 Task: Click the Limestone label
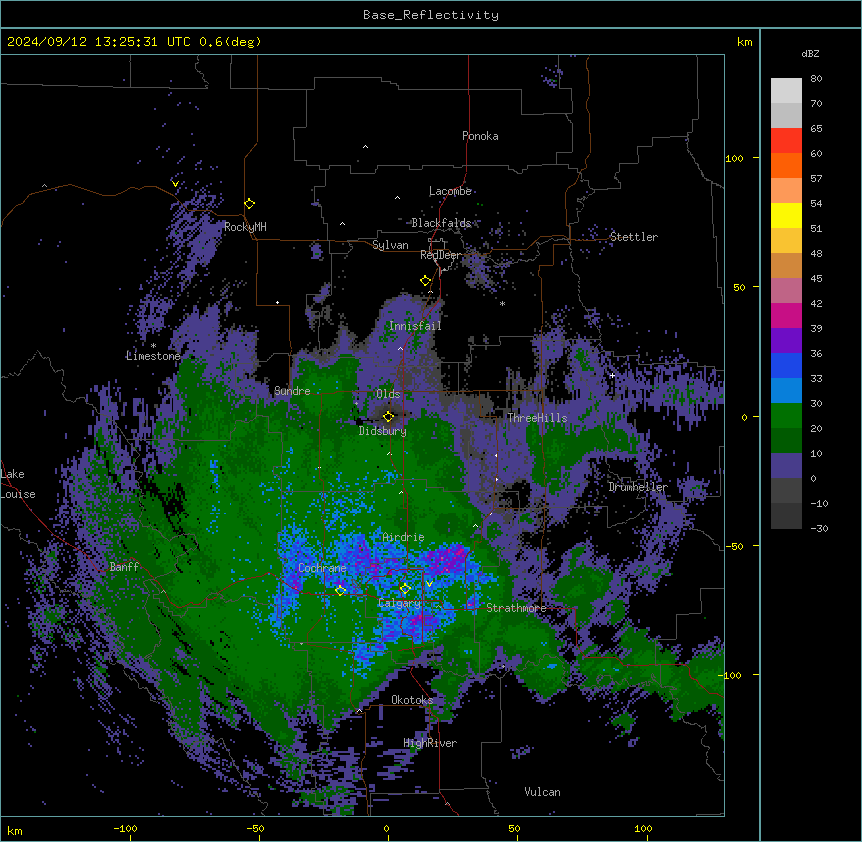click(x=153, y=356)
